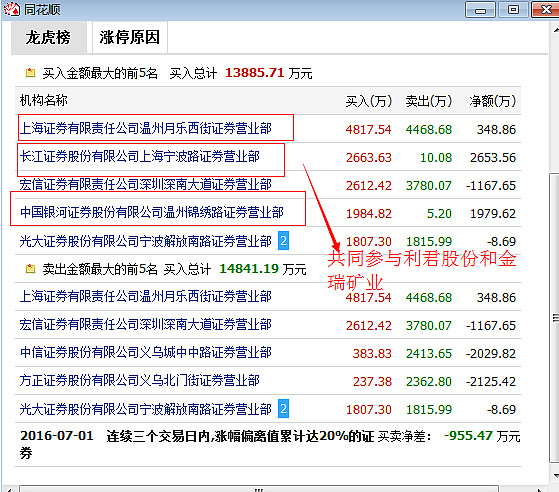Open 宏信证券深圳深南大道 link in buy list
Viewport: 559px width, 492px height.
tap(145, 185)
